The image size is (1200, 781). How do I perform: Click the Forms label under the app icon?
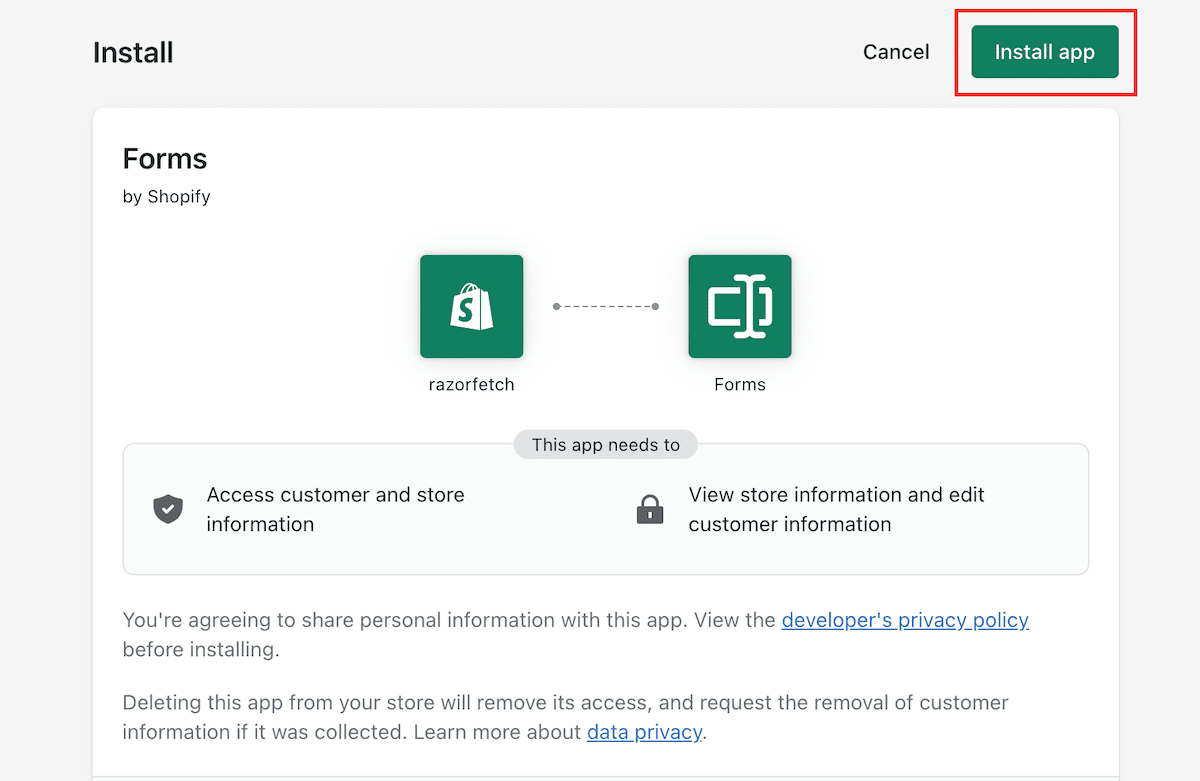coord(740,384)
